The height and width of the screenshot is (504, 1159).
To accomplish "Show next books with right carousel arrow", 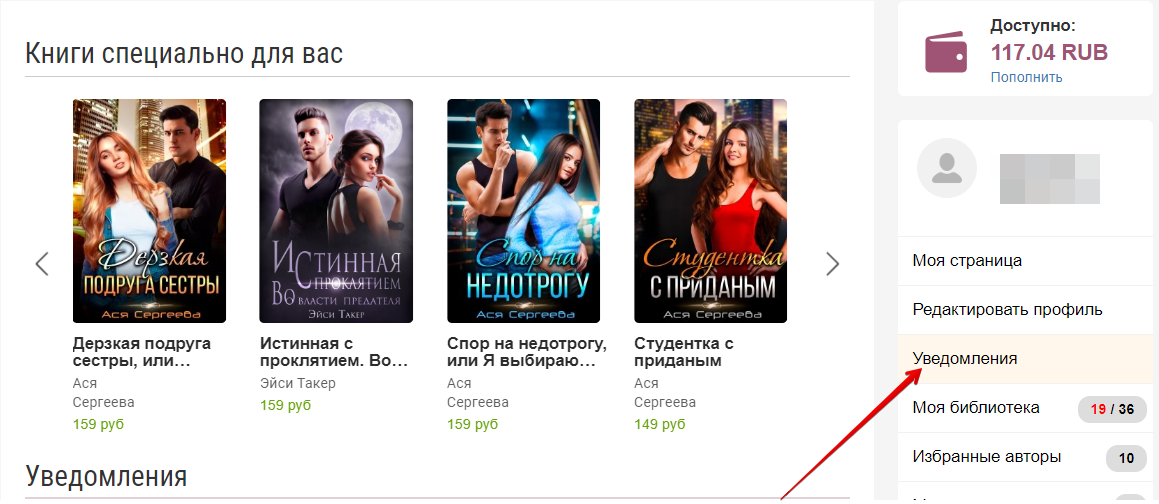I will coord(833,264).
